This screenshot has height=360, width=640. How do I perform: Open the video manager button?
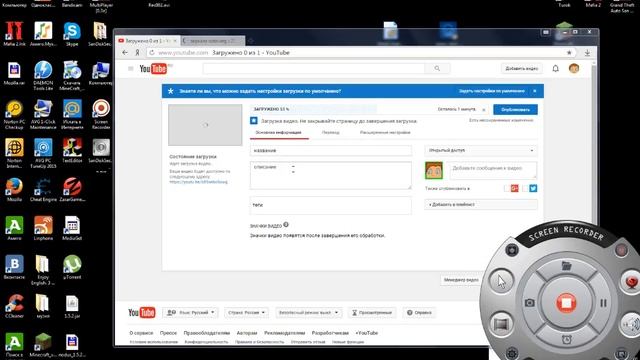pos(460,280)
